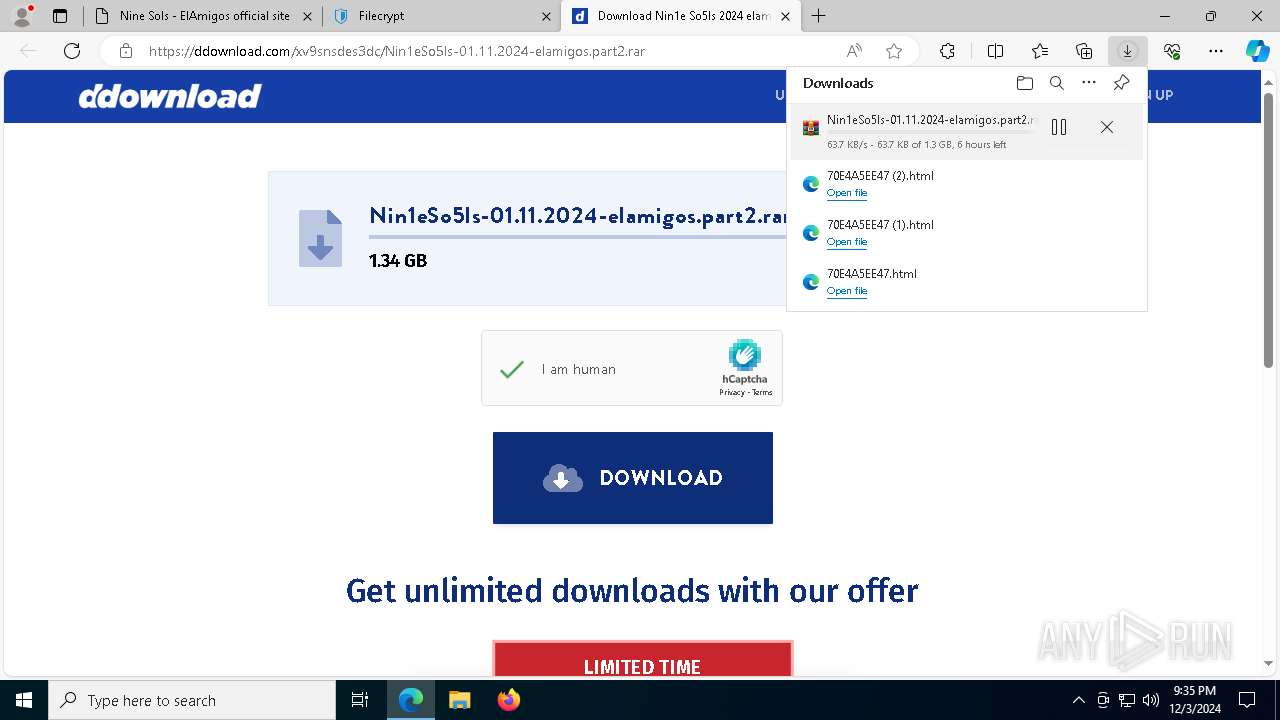Click the file download icon on page

320,238
